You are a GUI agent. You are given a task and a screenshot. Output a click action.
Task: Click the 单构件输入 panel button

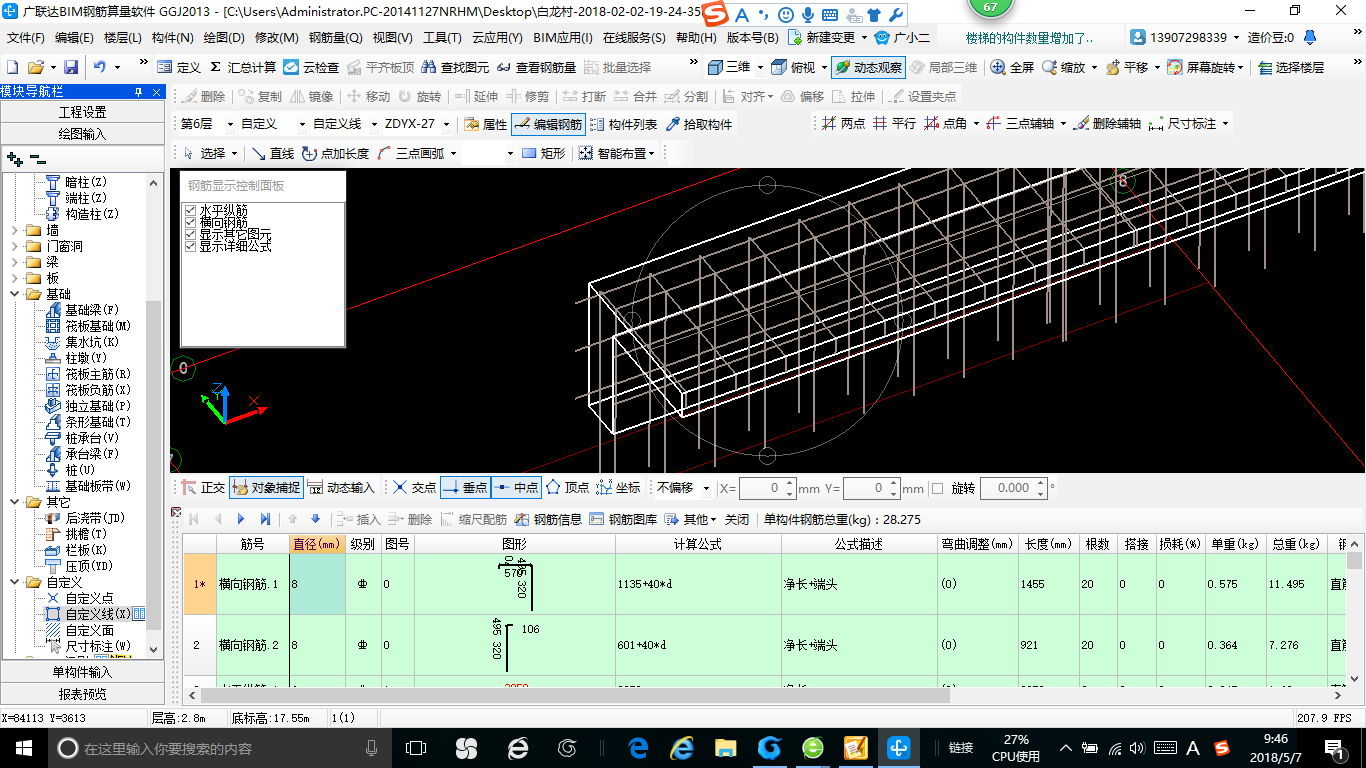[x=82, y=672]
